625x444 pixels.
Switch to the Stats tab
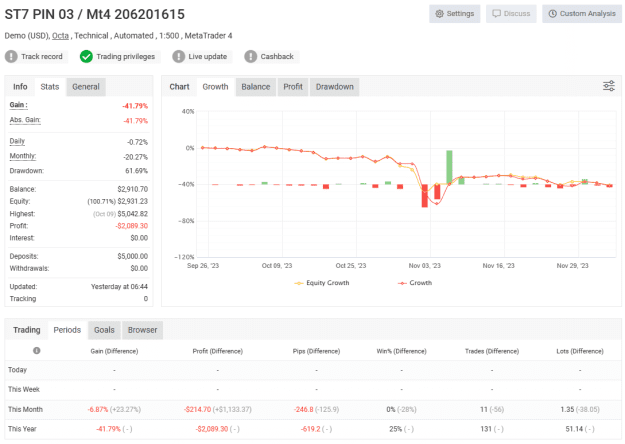click(x=50, y=86)
